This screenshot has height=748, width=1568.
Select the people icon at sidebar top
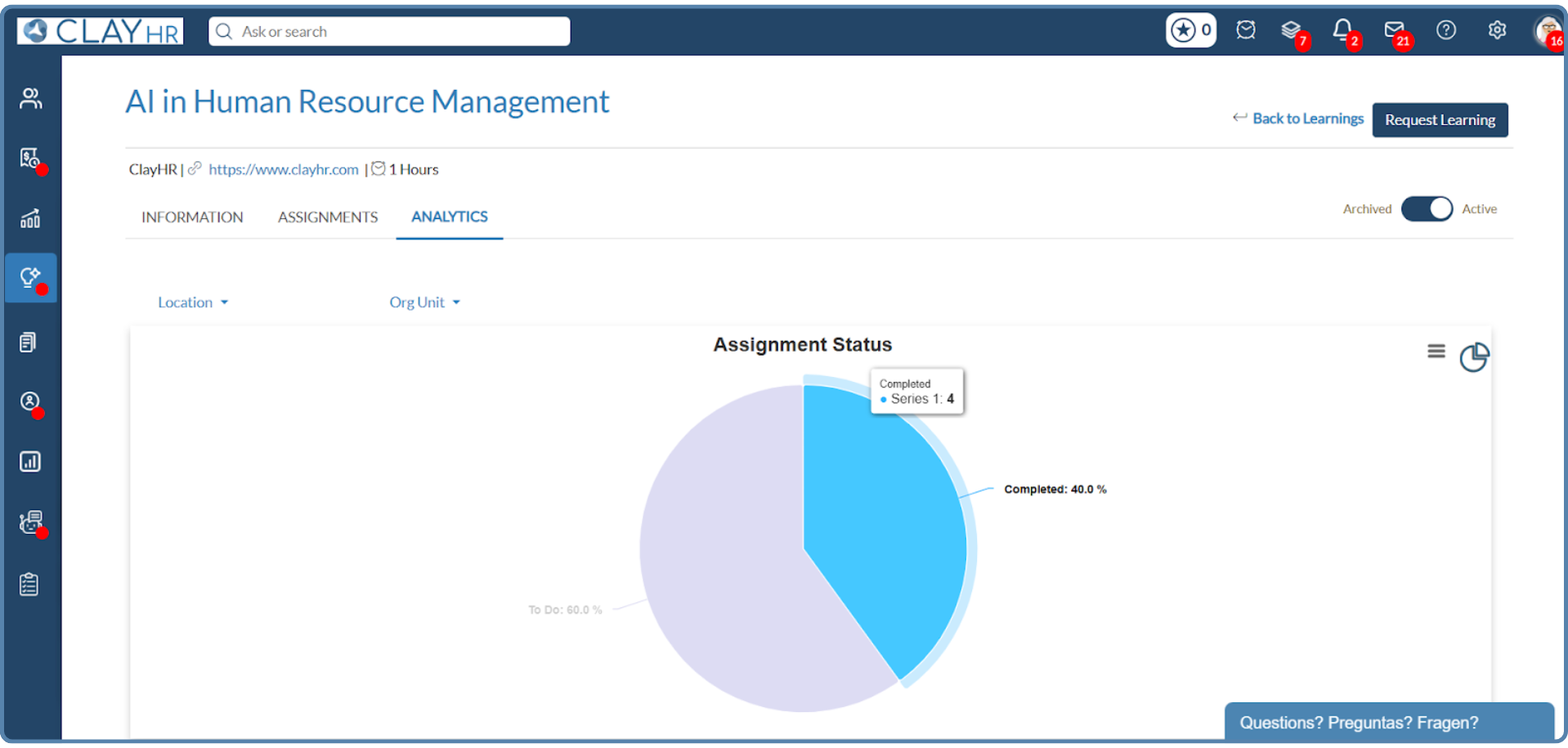click(x=29, y=97)
